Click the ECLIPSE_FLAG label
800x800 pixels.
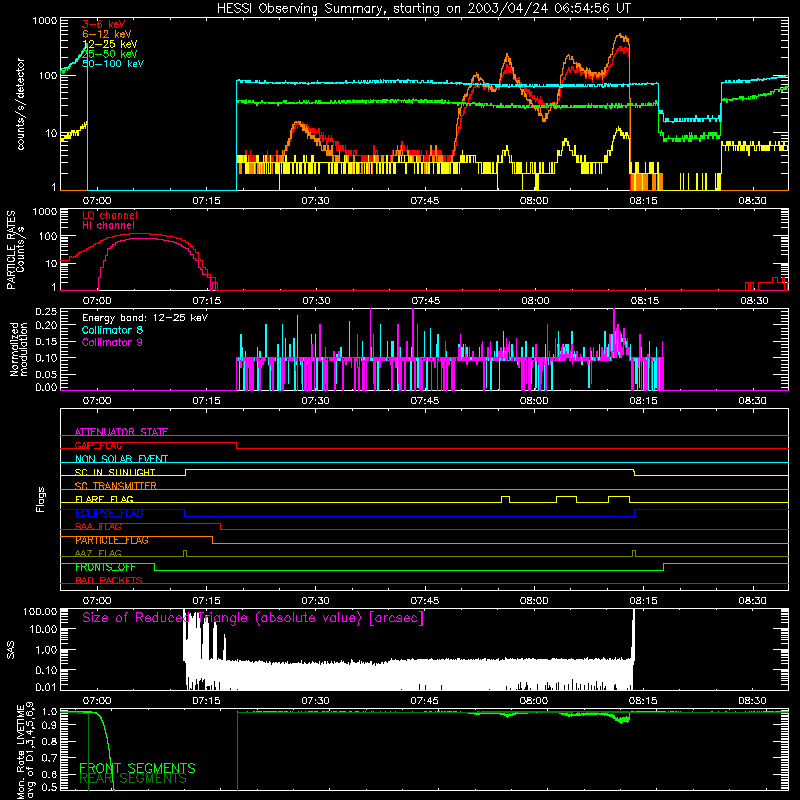pyautogui.click(x=109, y=513)
